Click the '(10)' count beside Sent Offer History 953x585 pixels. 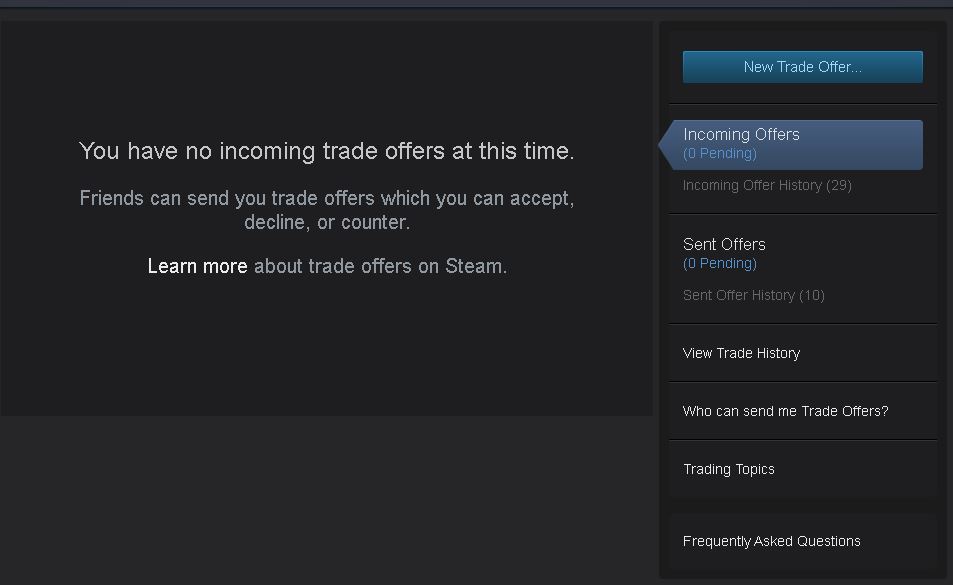812,295
